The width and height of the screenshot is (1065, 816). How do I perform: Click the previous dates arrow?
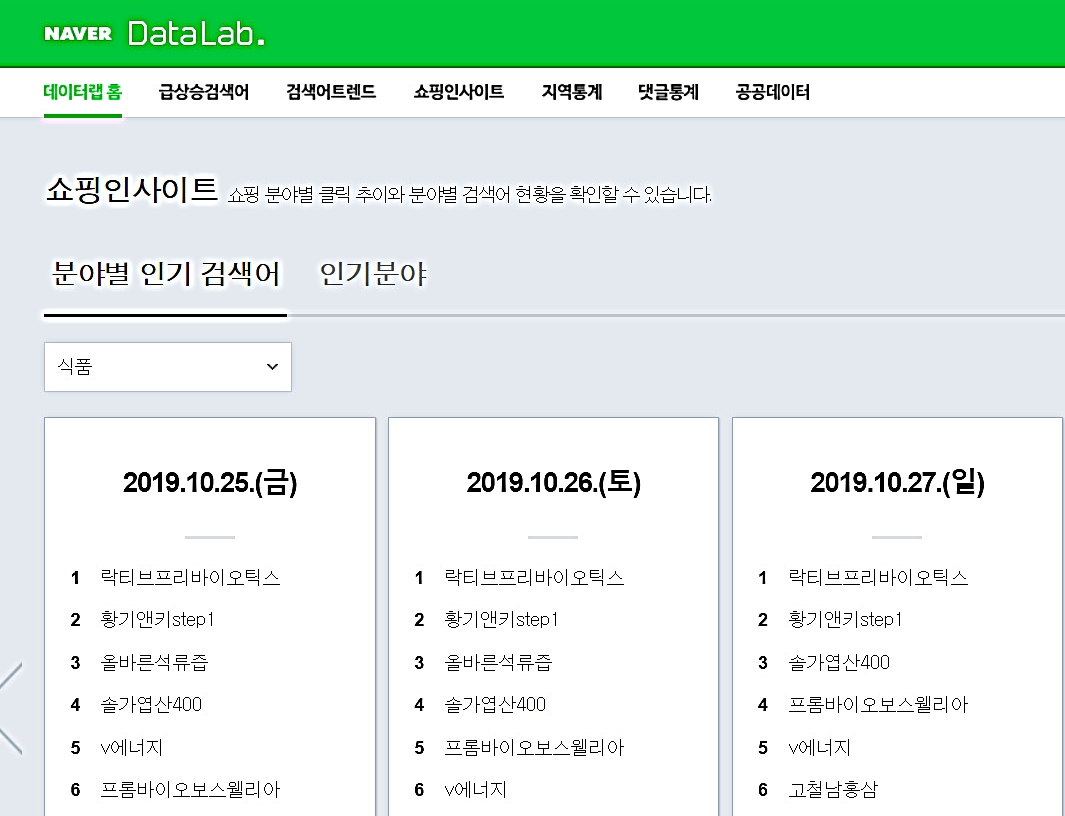pos(11,708)
